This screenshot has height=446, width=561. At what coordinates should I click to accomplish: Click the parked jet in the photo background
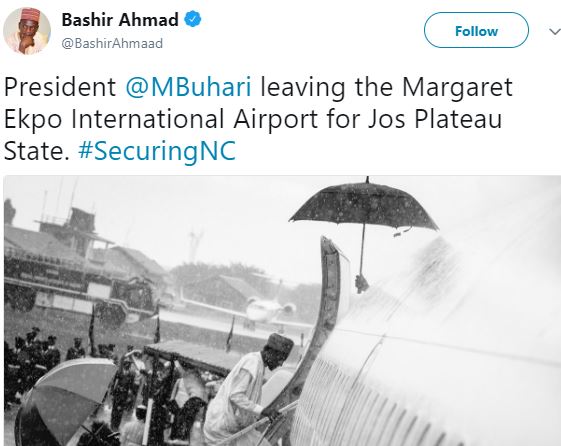click(267, 310)
